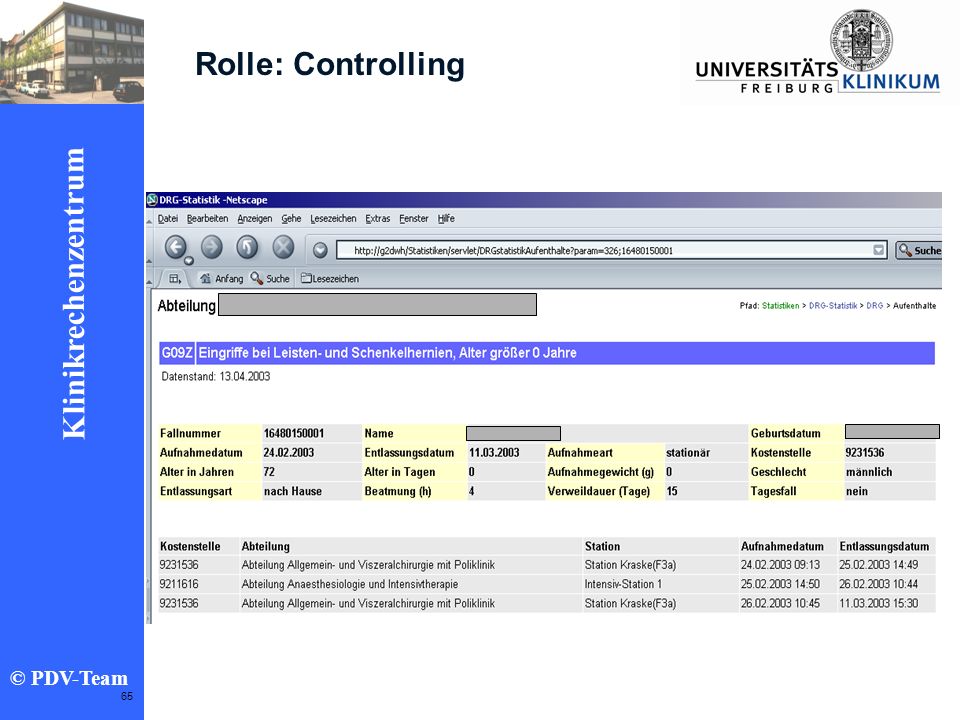This screenshot has width=960, height=720.
Task: Open the Lesezeichen menu
Action: [x=333, y=219]
